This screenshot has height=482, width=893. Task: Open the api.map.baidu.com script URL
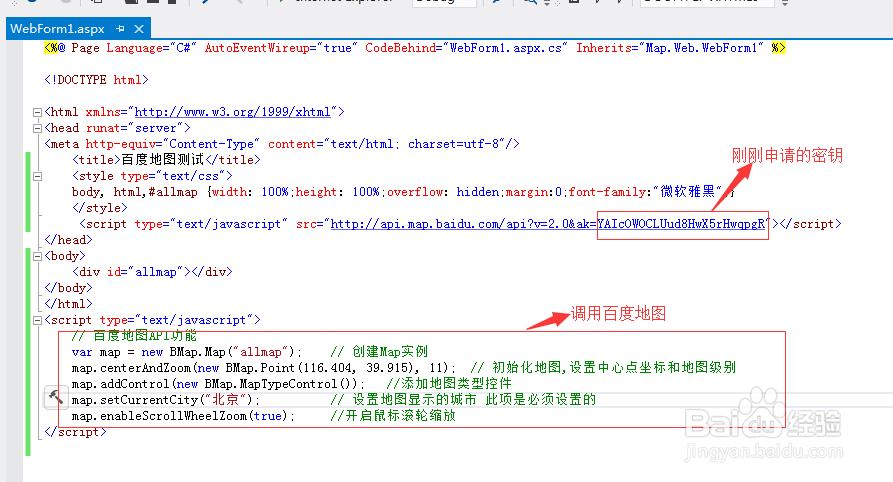pyautogui.click(x=548, y=224)
